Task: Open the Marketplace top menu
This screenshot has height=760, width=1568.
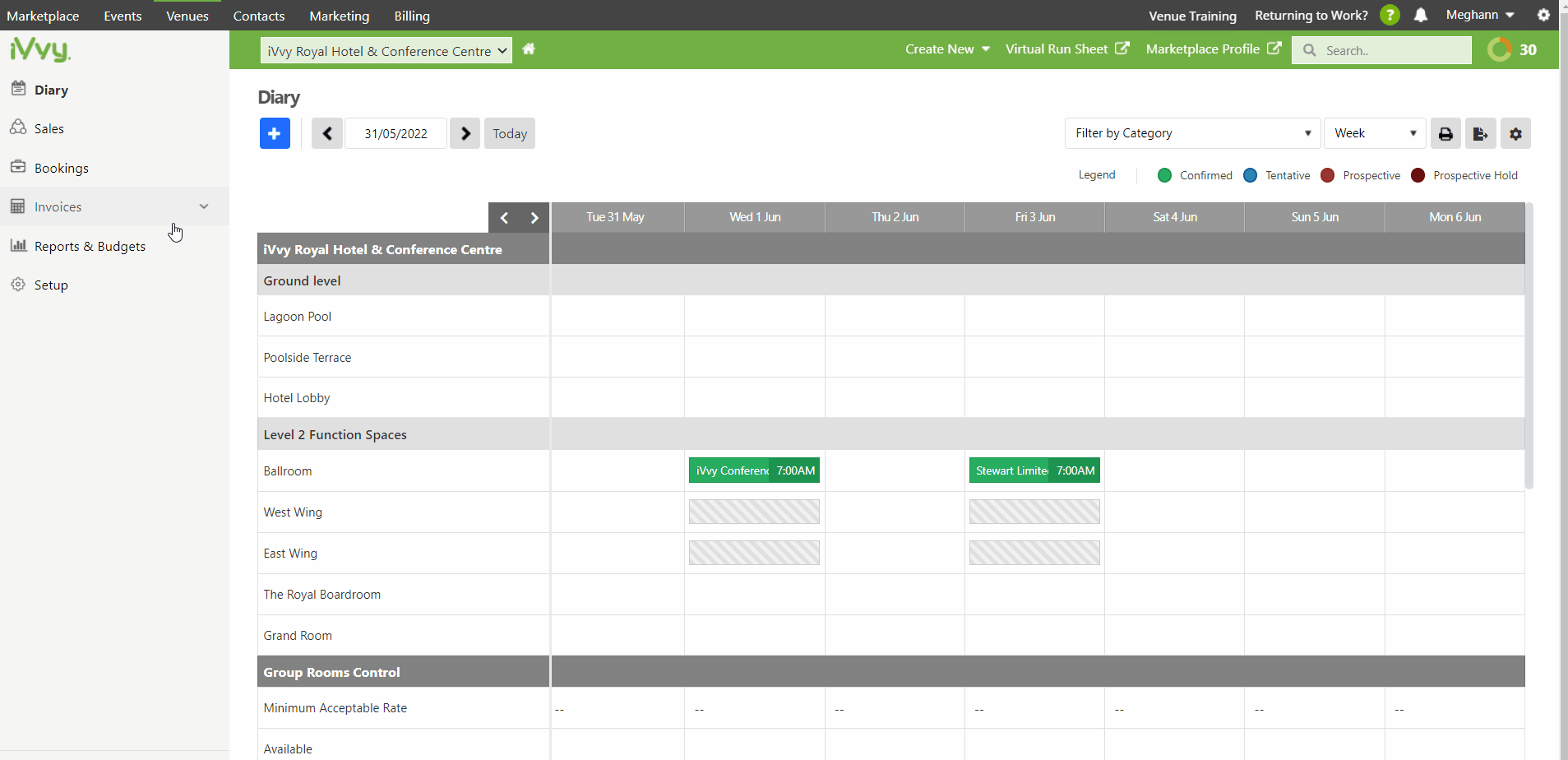Action: pyautogui.click(x=43, y=16)
